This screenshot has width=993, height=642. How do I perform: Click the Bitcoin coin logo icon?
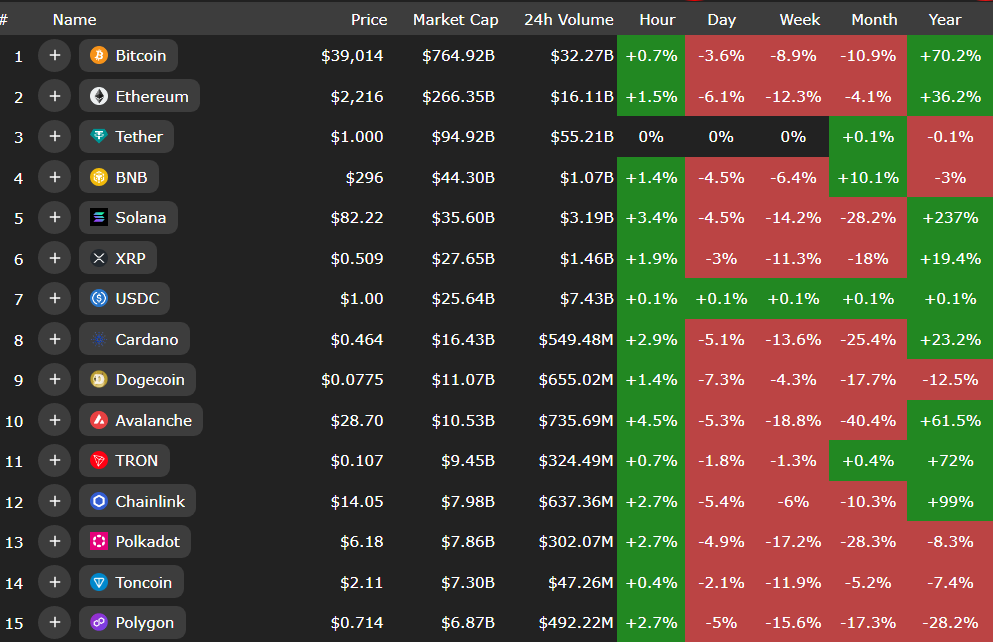click(98, 56)
